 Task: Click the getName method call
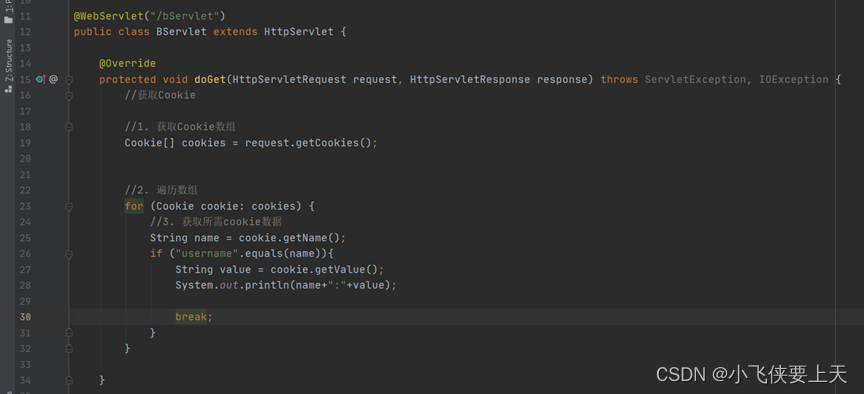point(305,238)
